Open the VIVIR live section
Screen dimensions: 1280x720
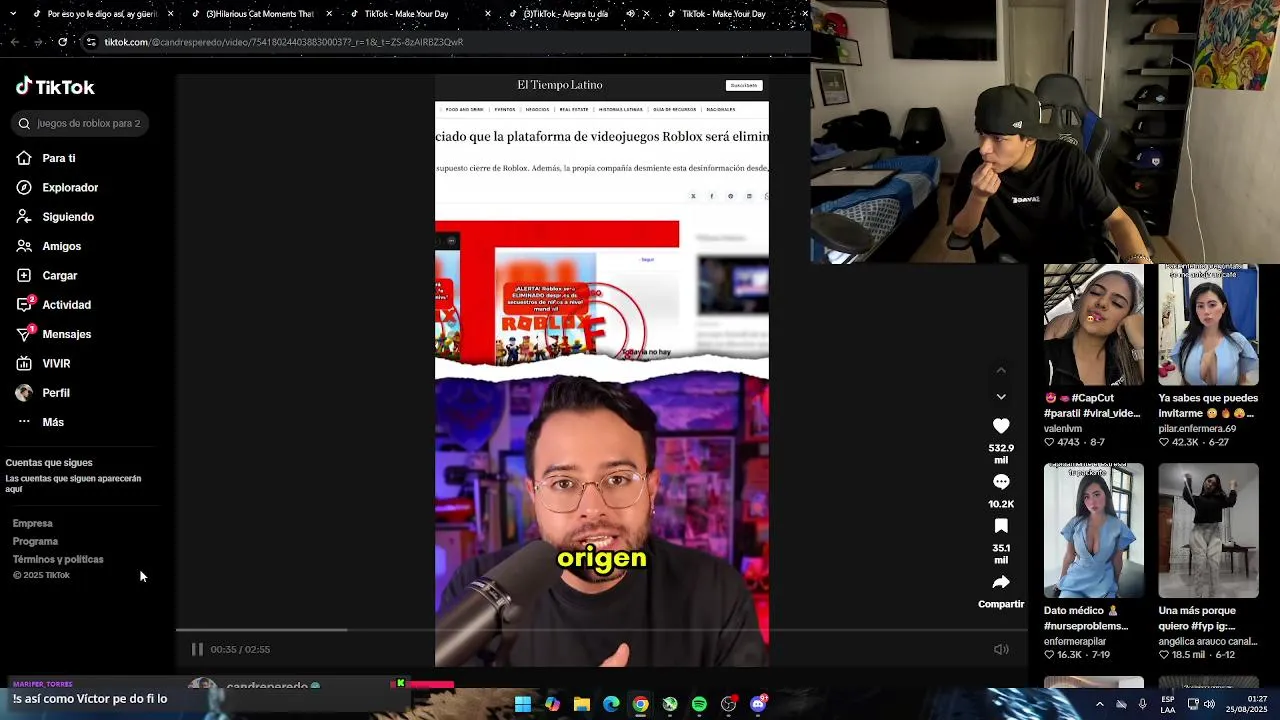click(43, 363)
